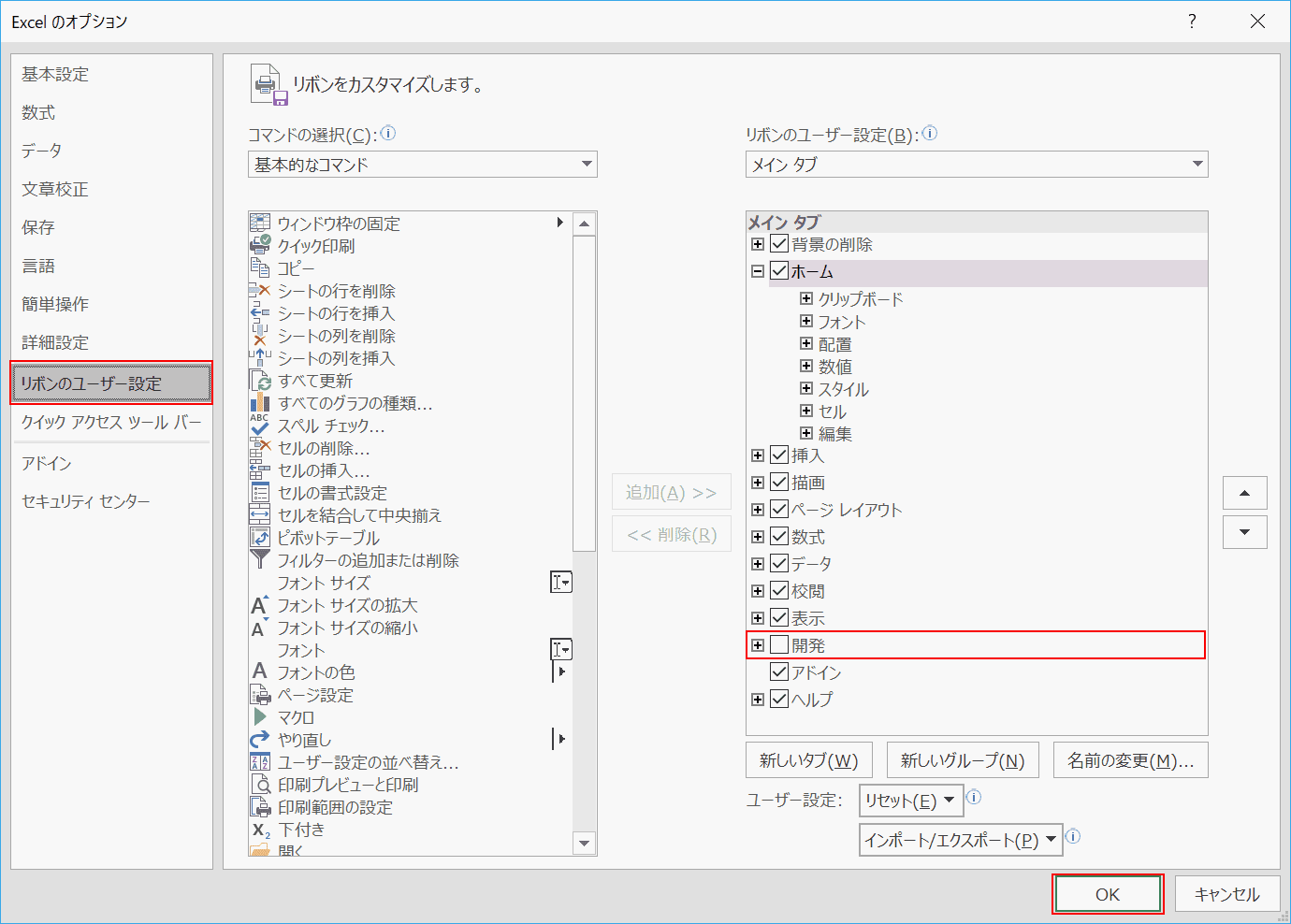This screenshot has width=1291, height=924.
Task: Click the キャンセル button
Action: (x=1227, y=894)
